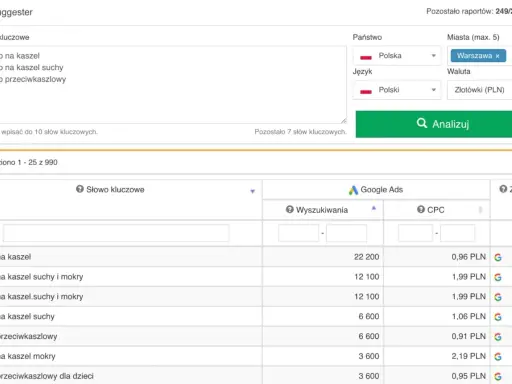Open Google icon in first 12 100 row

[498, 277]
